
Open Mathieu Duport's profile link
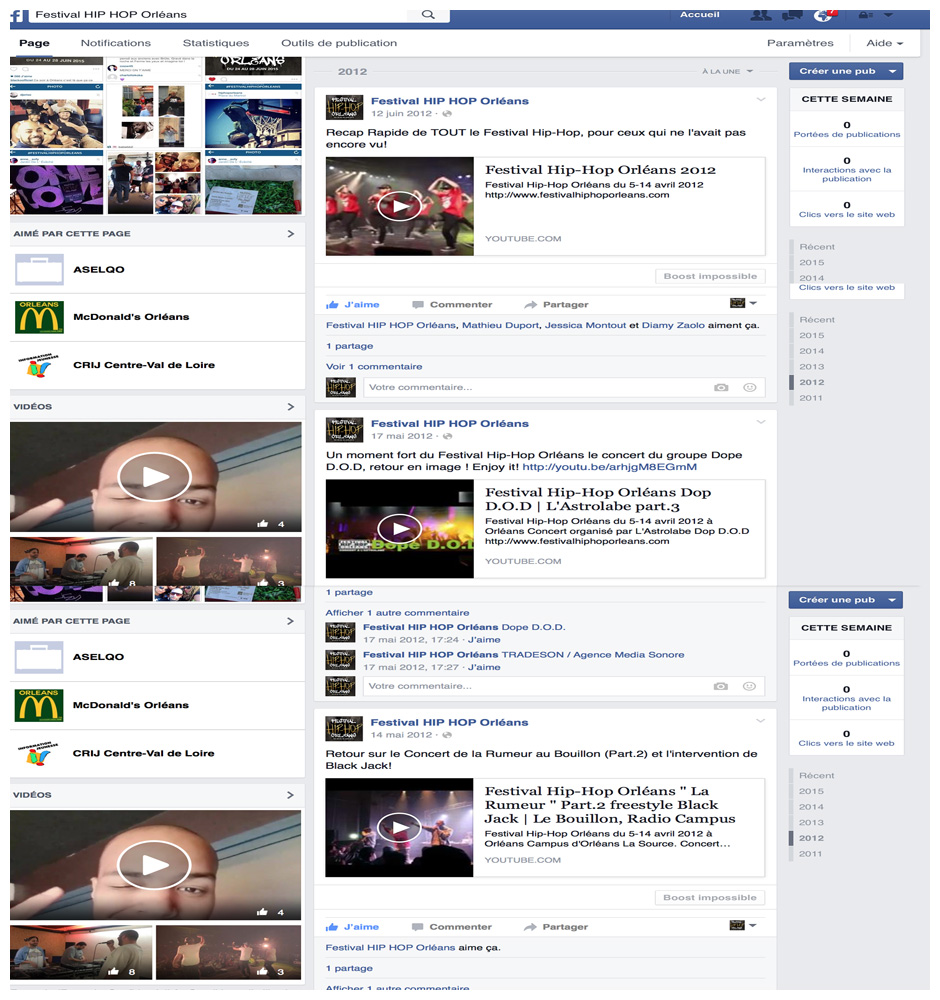(501, 325)
